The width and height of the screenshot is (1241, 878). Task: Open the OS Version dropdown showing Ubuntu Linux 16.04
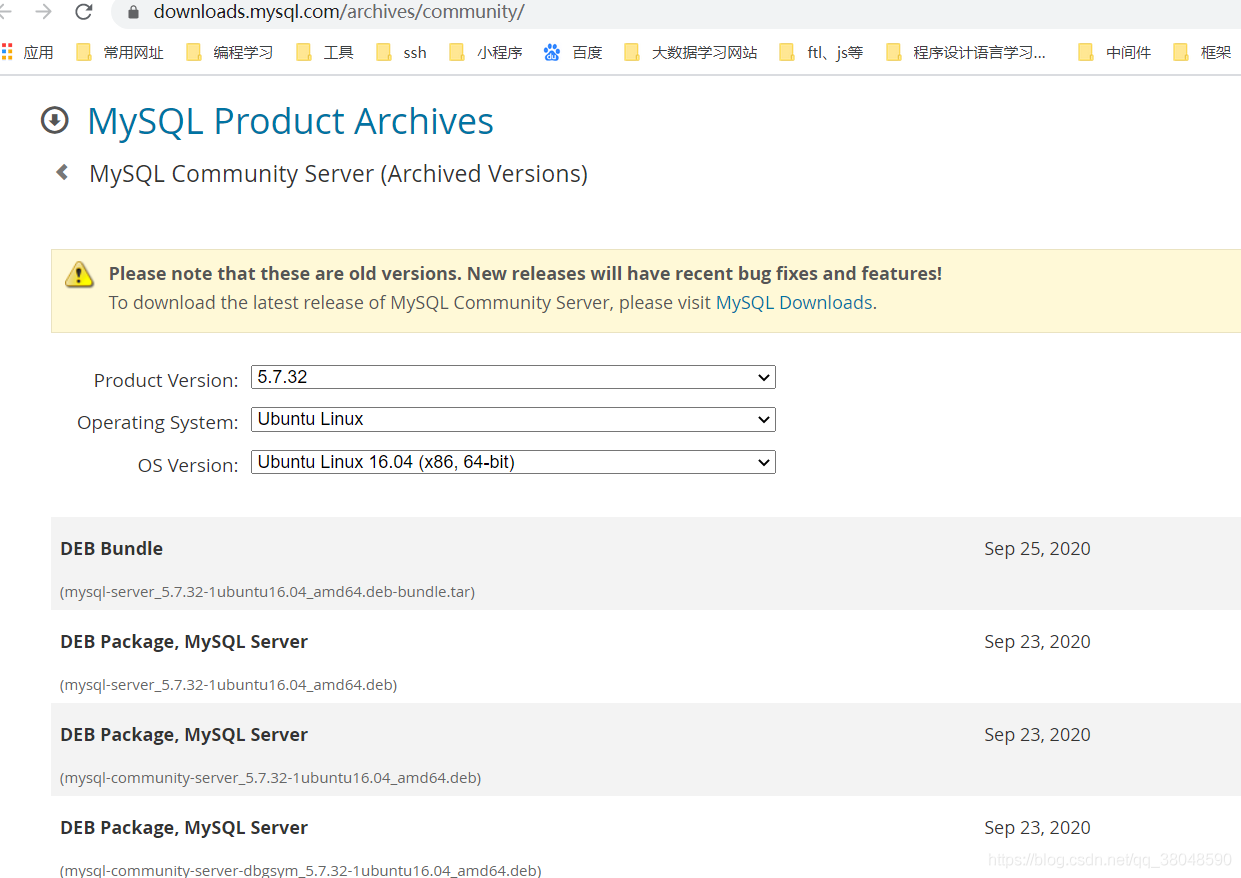(x=513, y=462)
